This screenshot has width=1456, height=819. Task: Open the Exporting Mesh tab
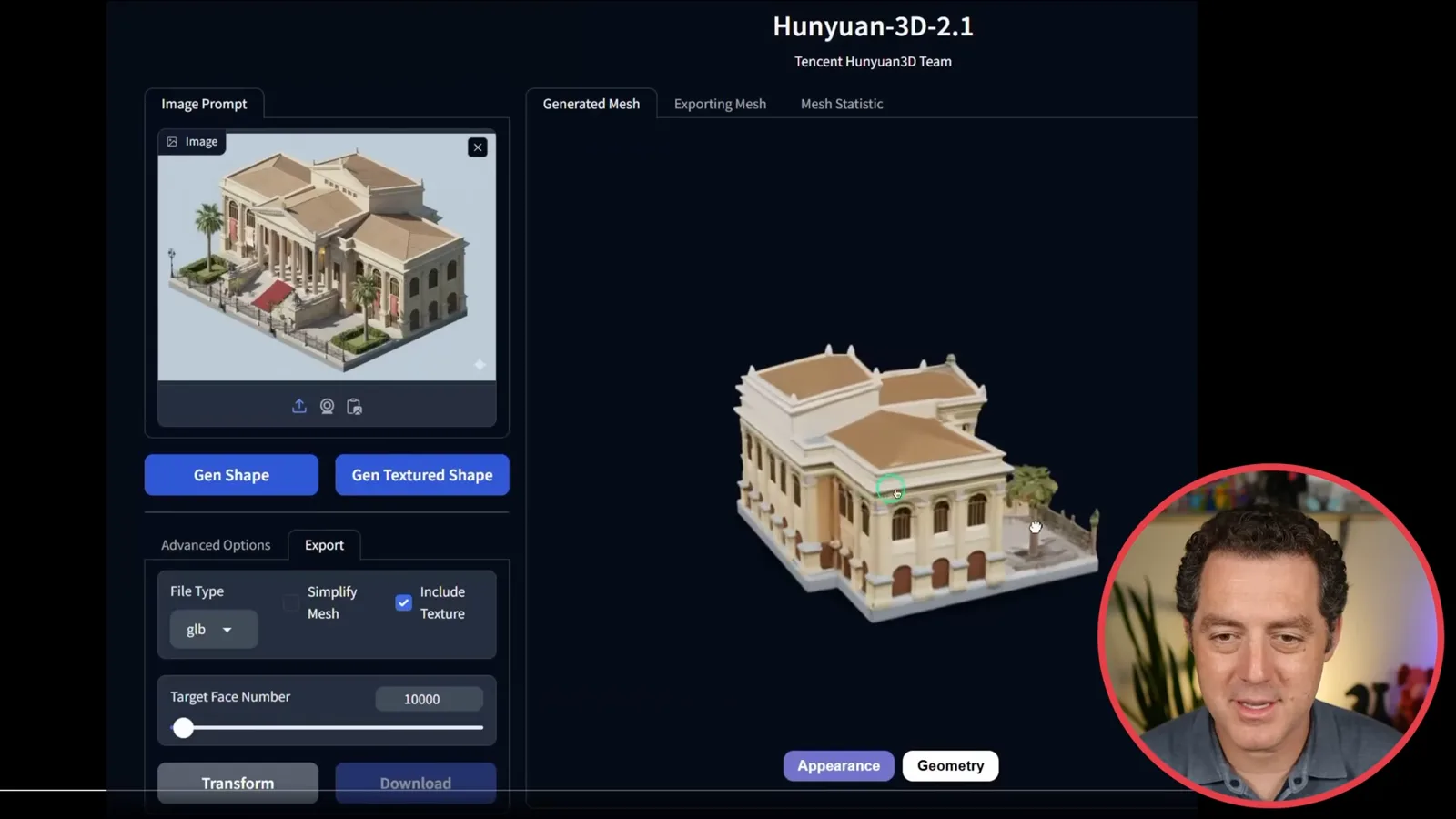[x=720, y=104]
